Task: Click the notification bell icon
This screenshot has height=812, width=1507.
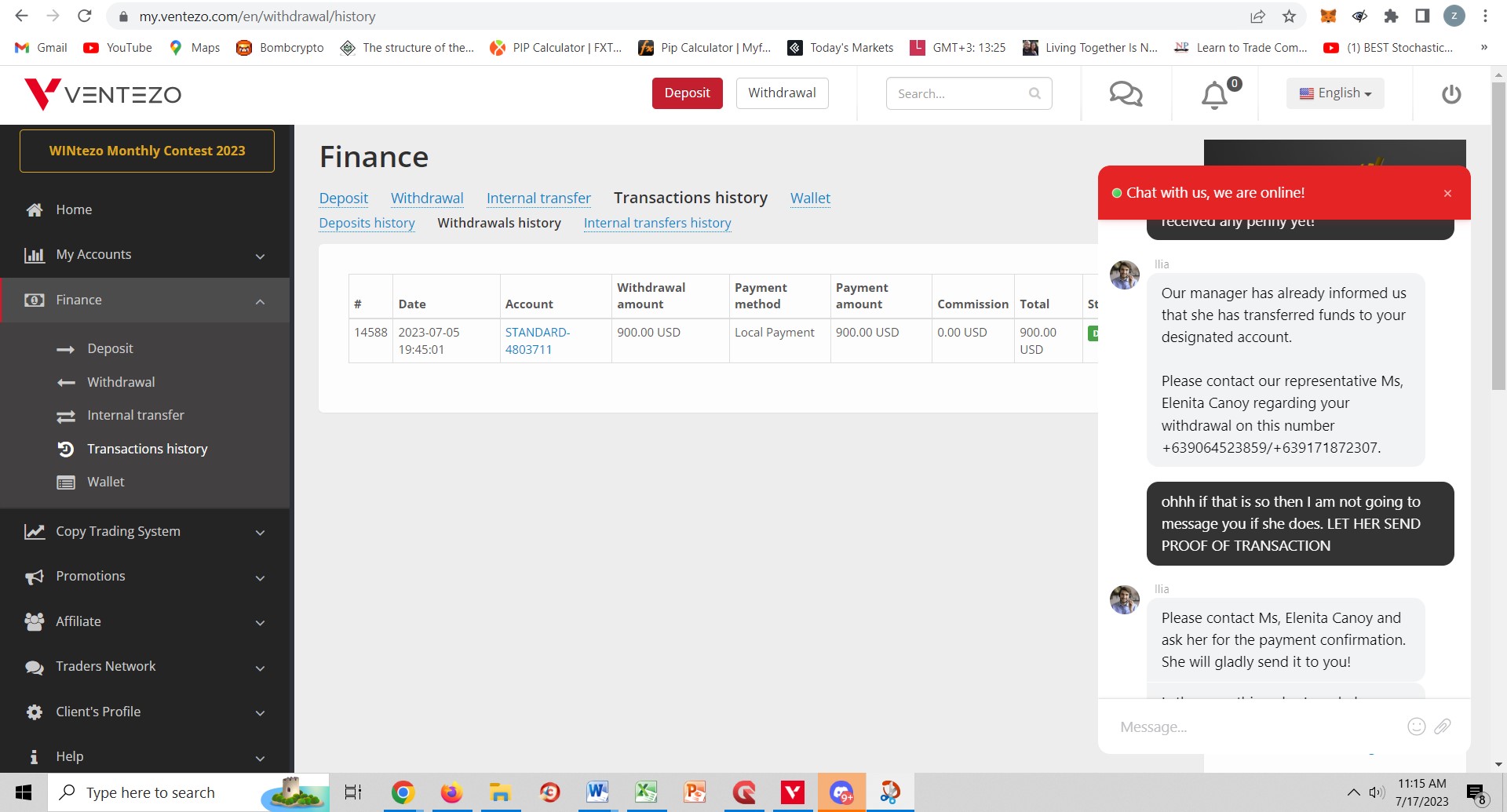Action: click(x=1214, y=95)
